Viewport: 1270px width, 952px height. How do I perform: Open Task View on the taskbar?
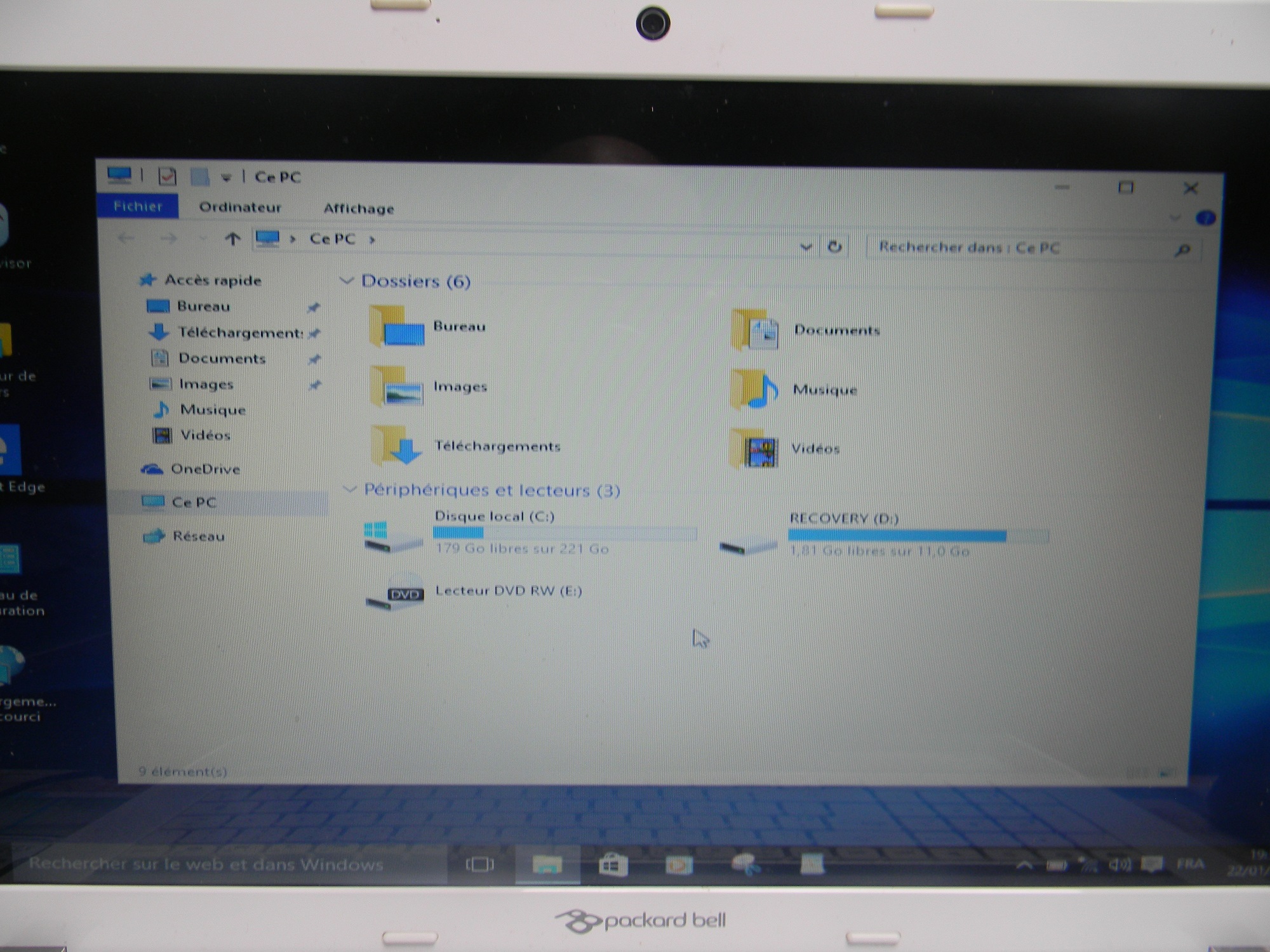(479, 864)
